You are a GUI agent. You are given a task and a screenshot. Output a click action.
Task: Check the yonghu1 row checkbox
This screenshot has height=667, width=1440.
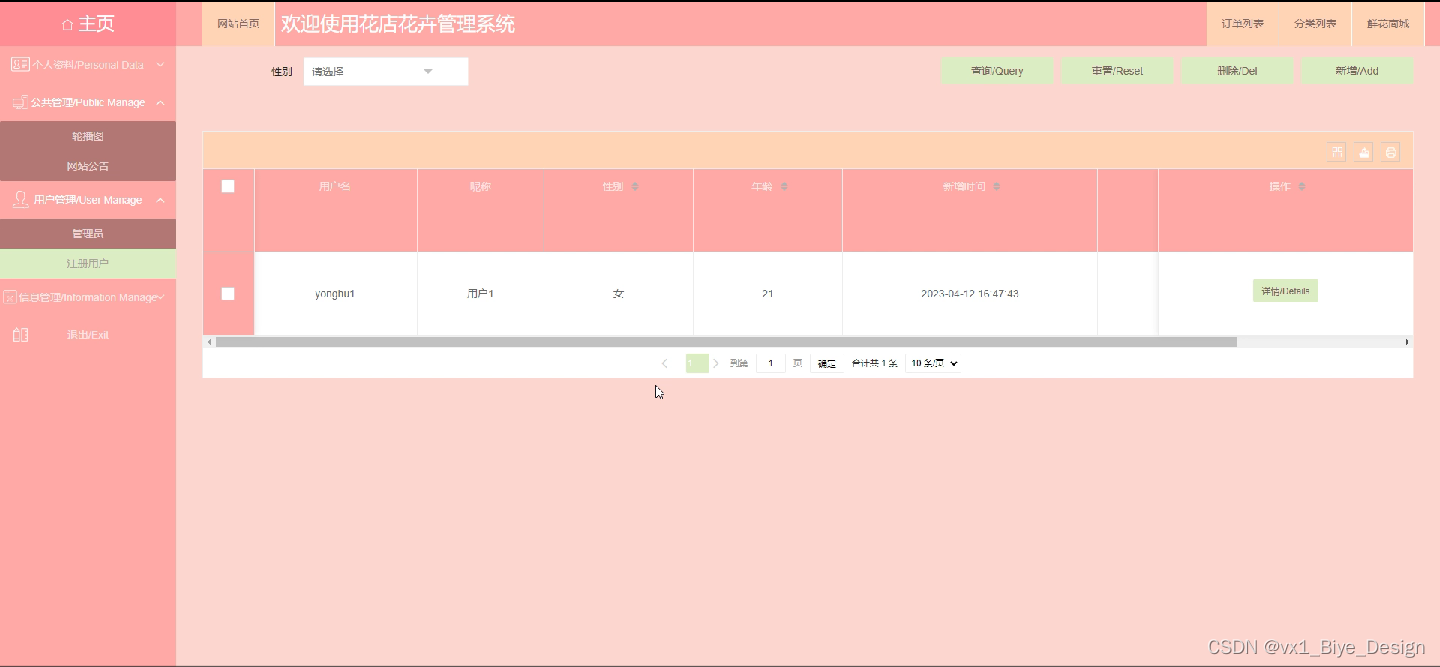[x=228, y=293]
